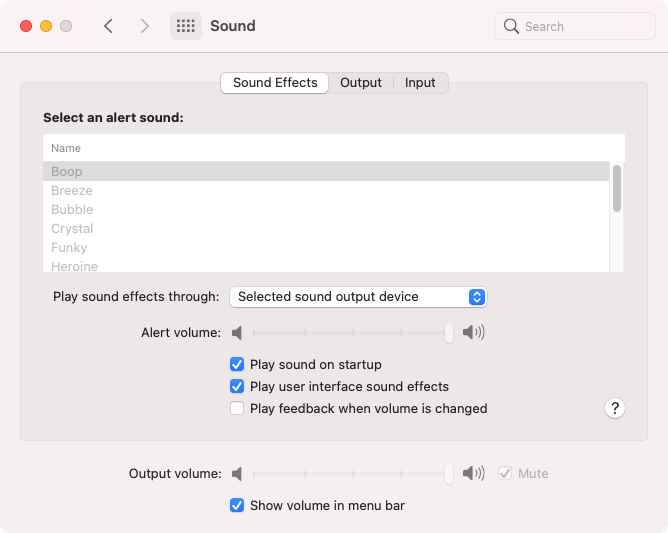Click the Output volume slider

tap(351, 474)
